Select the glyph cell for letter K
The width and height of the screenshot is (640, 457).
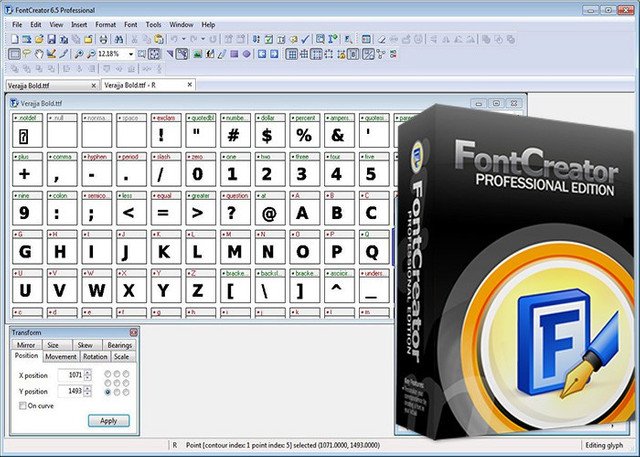(166, 247)
